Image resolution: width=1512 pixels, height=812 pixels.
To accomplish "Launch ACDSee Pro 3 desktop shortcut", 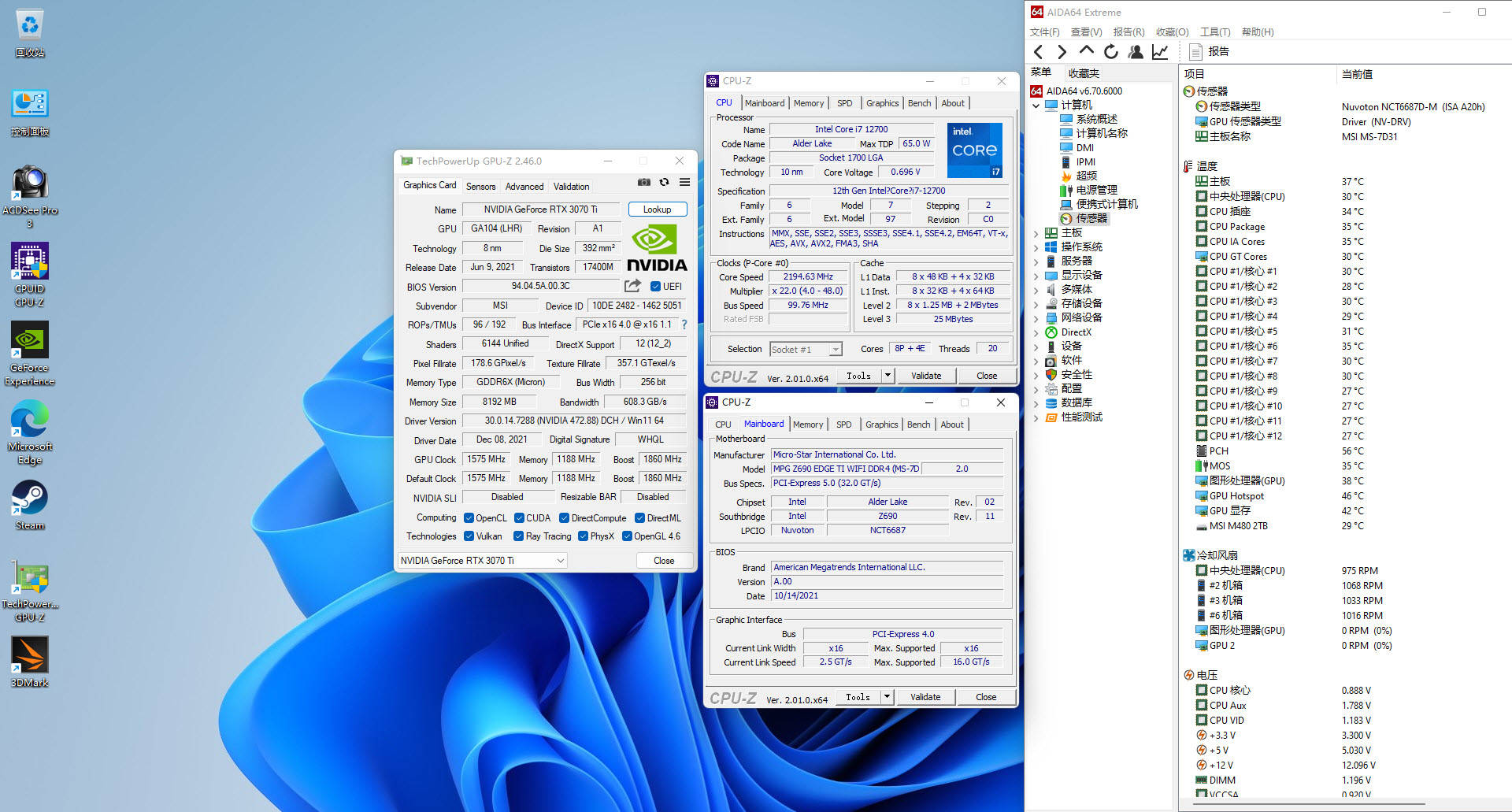I will (30, 197).
